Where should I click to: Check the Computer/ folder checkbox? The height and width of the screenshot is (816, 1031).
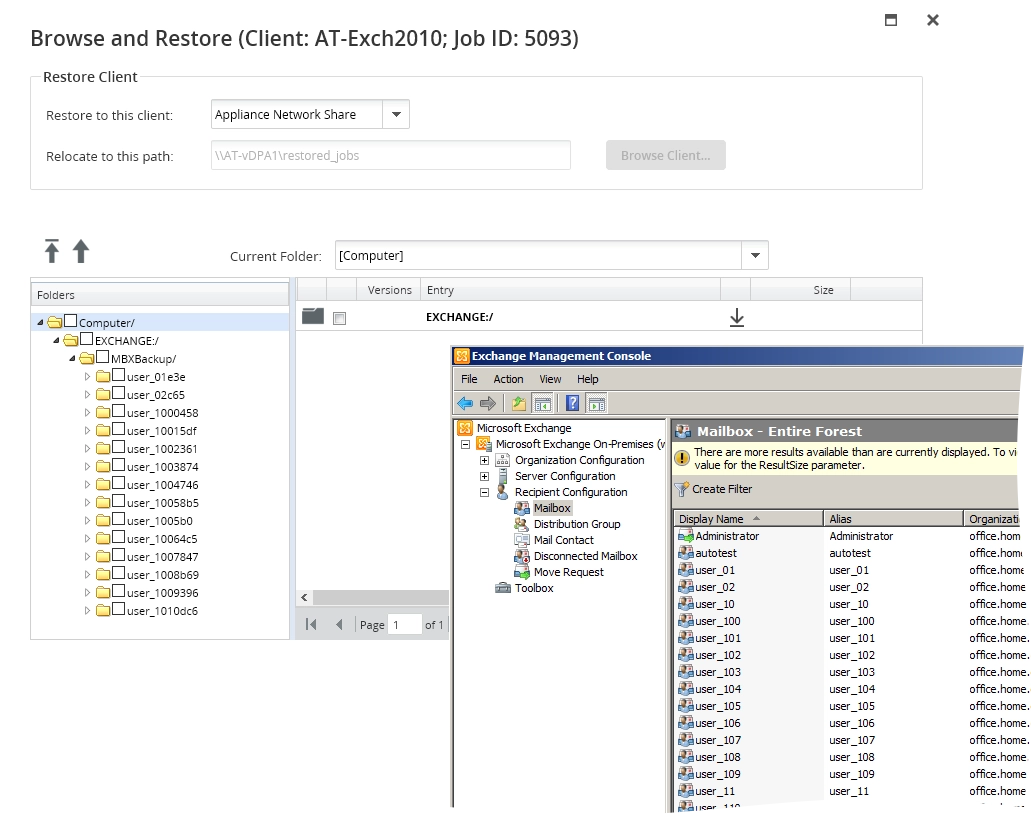tap(70, 321)
